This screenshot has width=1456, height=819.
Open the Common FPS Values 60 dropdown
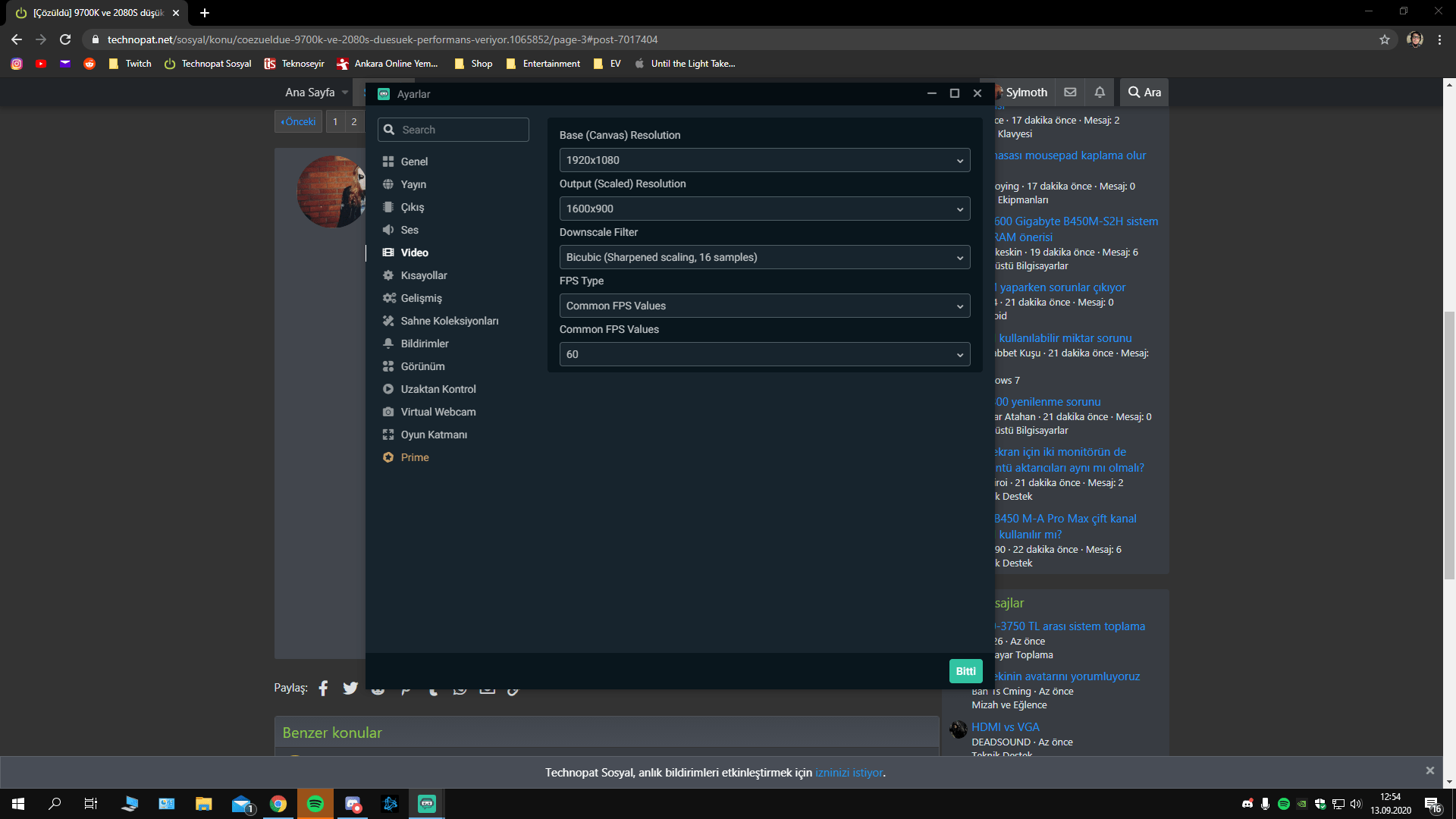[x=764, y=354]
